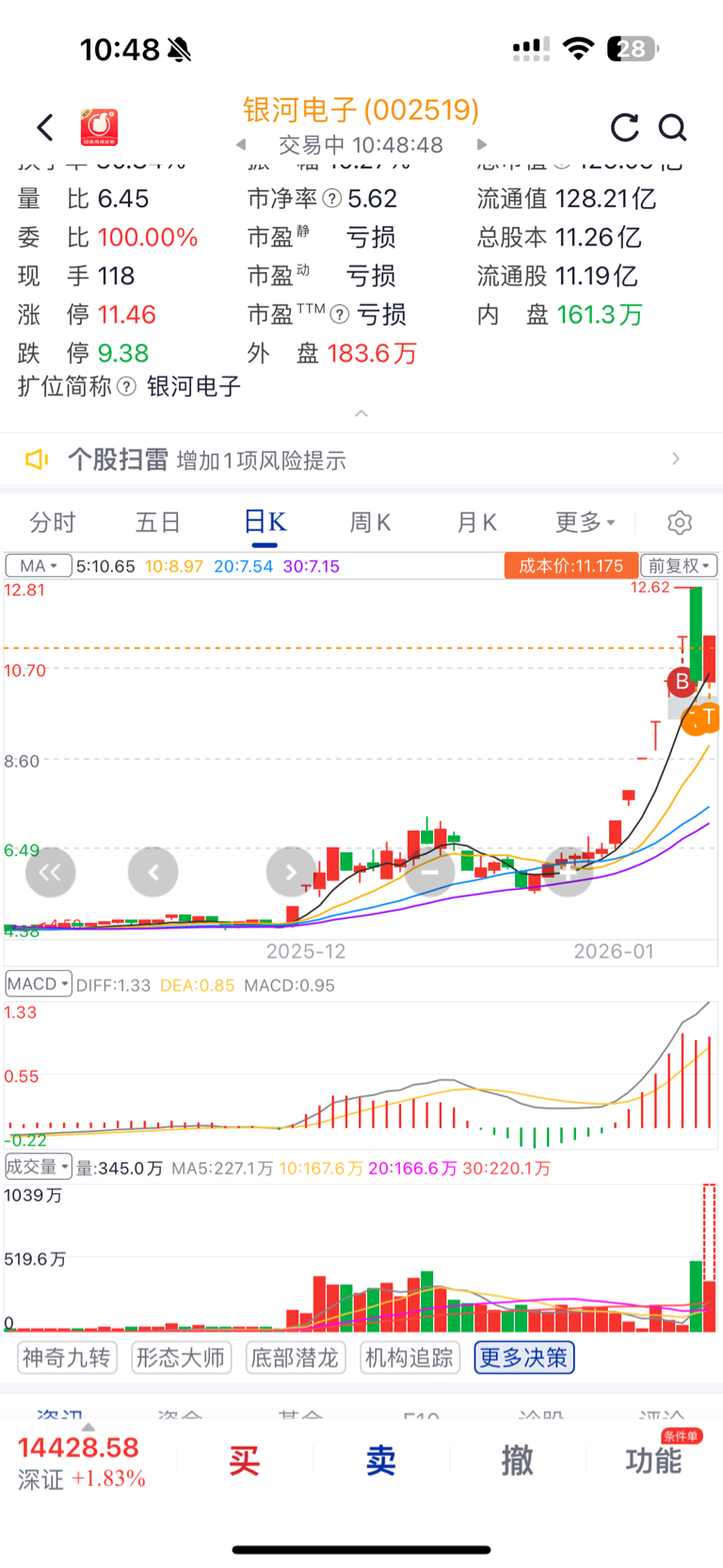Image resolution: width=723 pixels, height=1568 pixels.
Task: Tap the 流通值 128.21亿 value
Action: coord(606,199)
